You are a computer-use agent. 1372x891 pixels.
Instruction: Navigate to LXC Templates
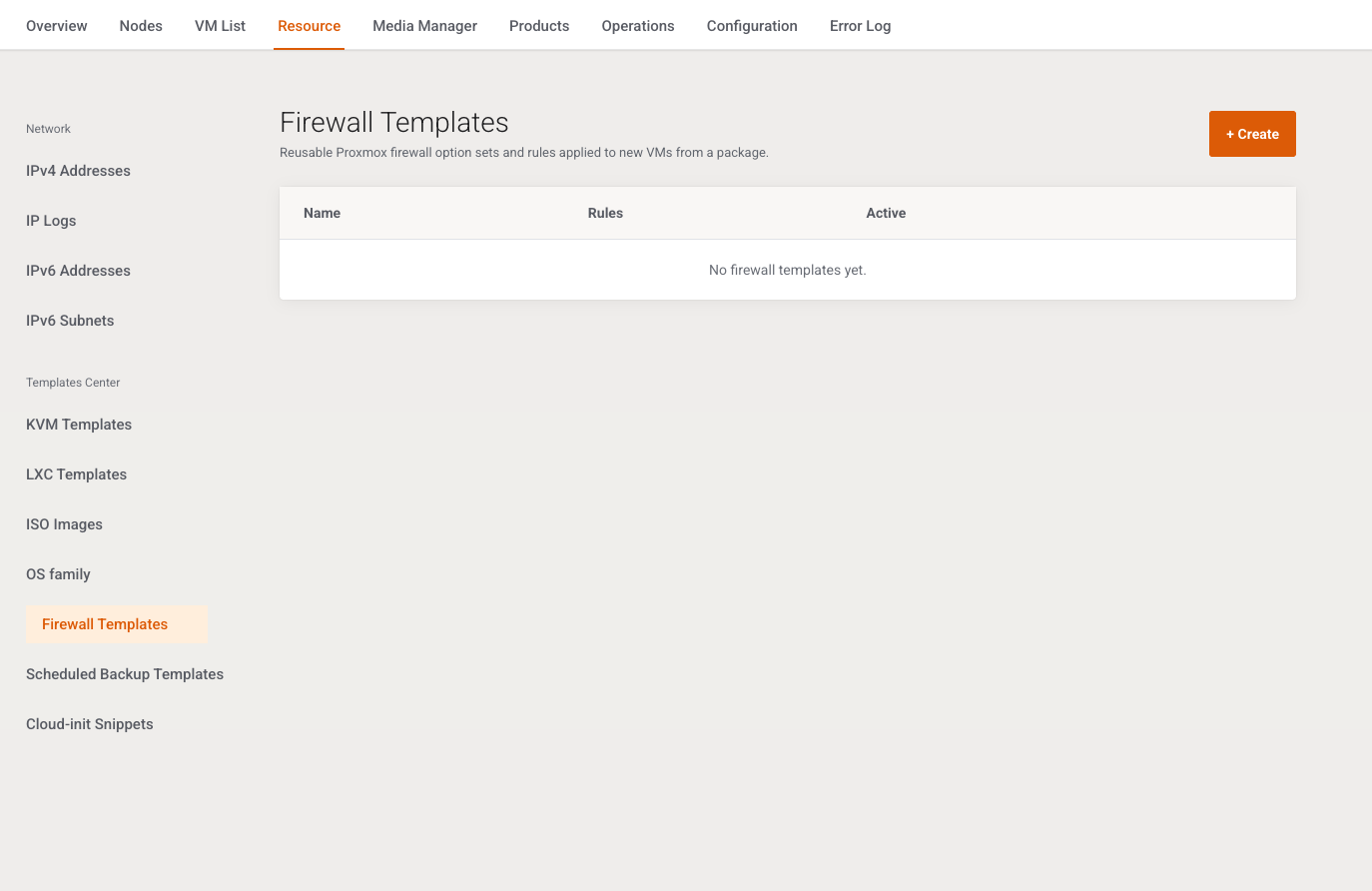76,474
